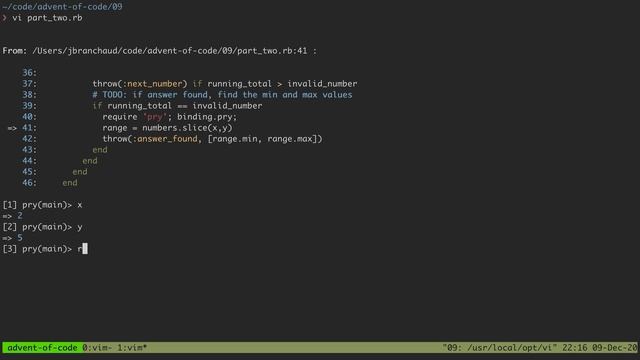The height and width of the screenshot is (360, 640).
Task: Click the tmux status text '"09:'
Action: pos(452,348)
